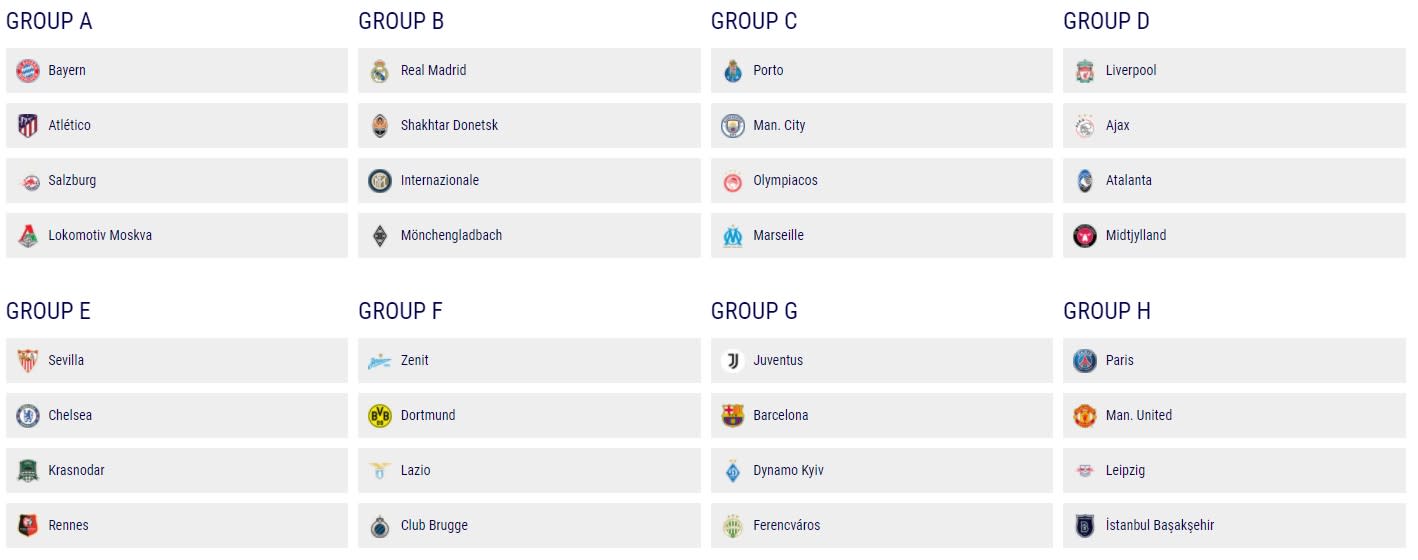This screenshot has height=560, width=1418.
Task: Select the Marseille logo icon
Action: point(733,236)
